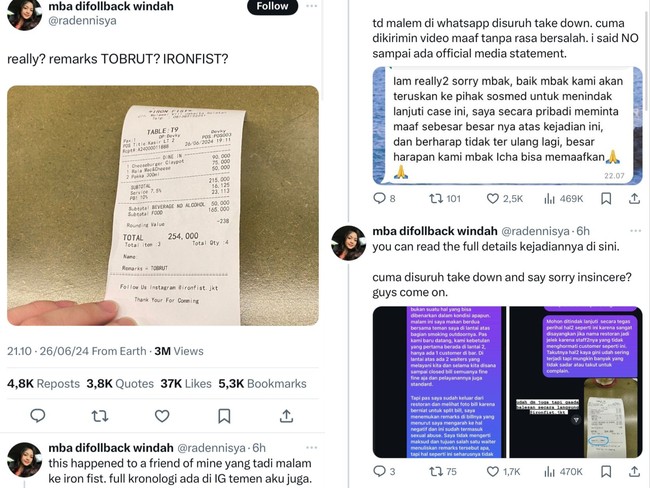Open more options on full details tweet
650x488 pixels.
tap(635, 231)
